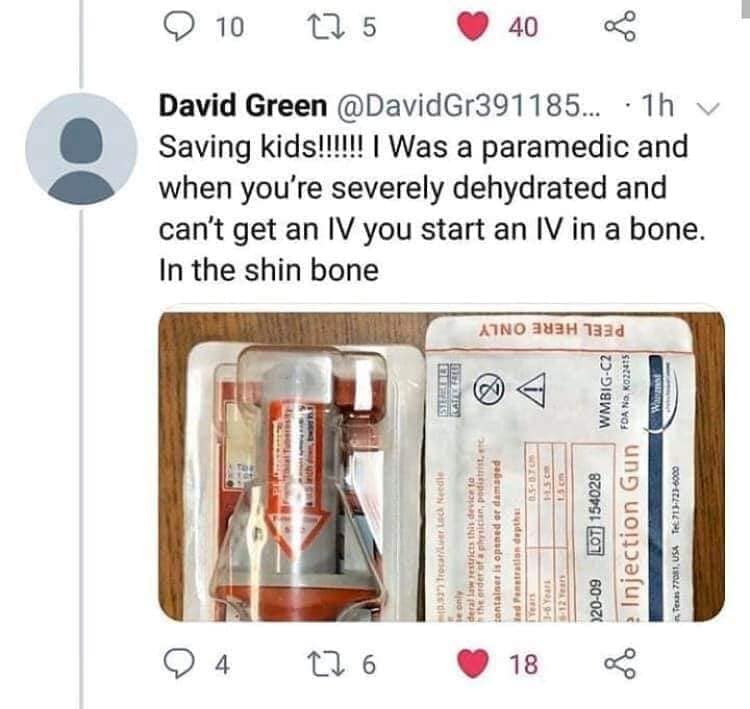750x709 pixels.
Task: Share the top tweet
Action: pos(620,26)
